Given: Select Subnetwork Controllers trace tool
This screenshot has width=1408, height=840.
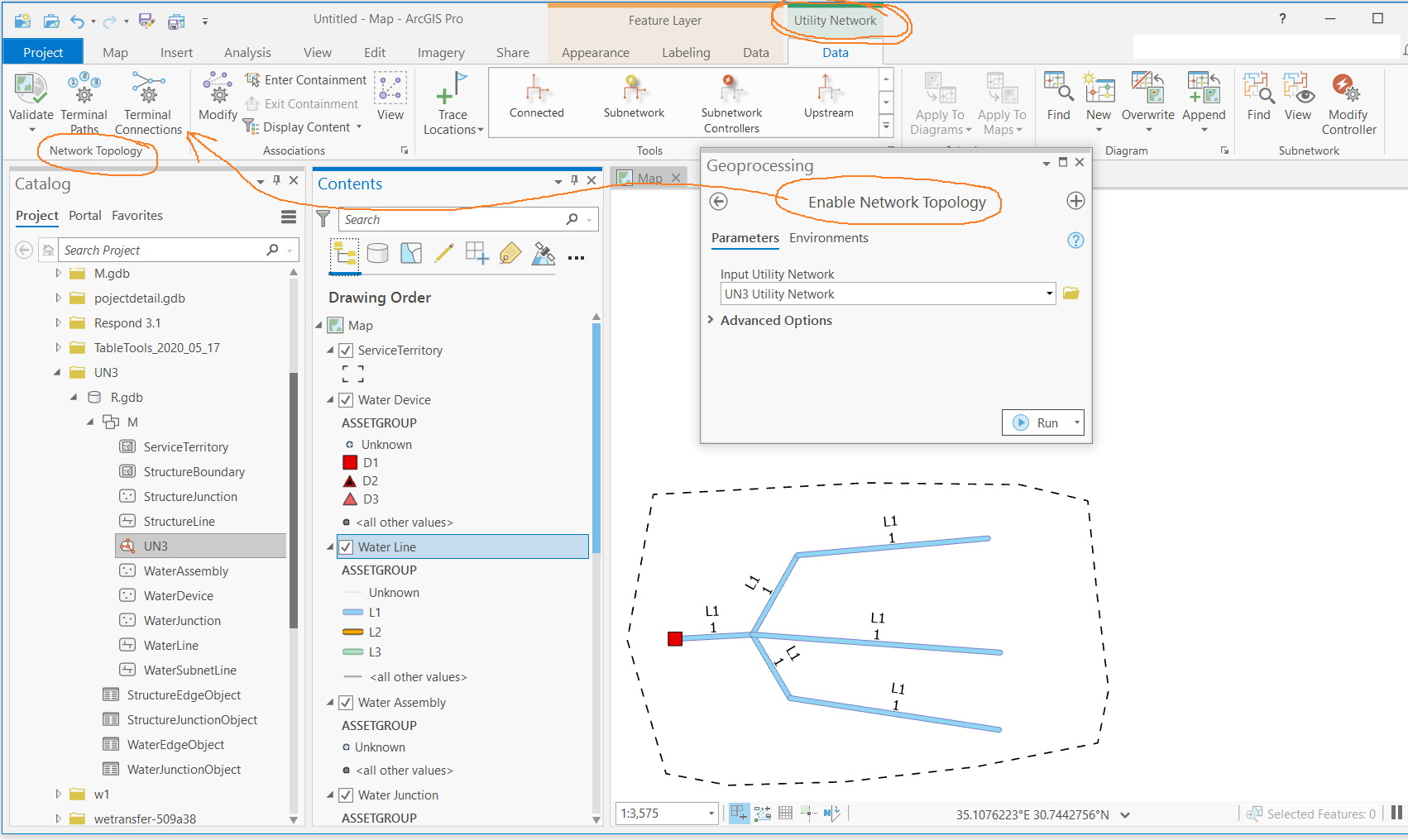Looking at the screenshot, I should click(731, 103).
